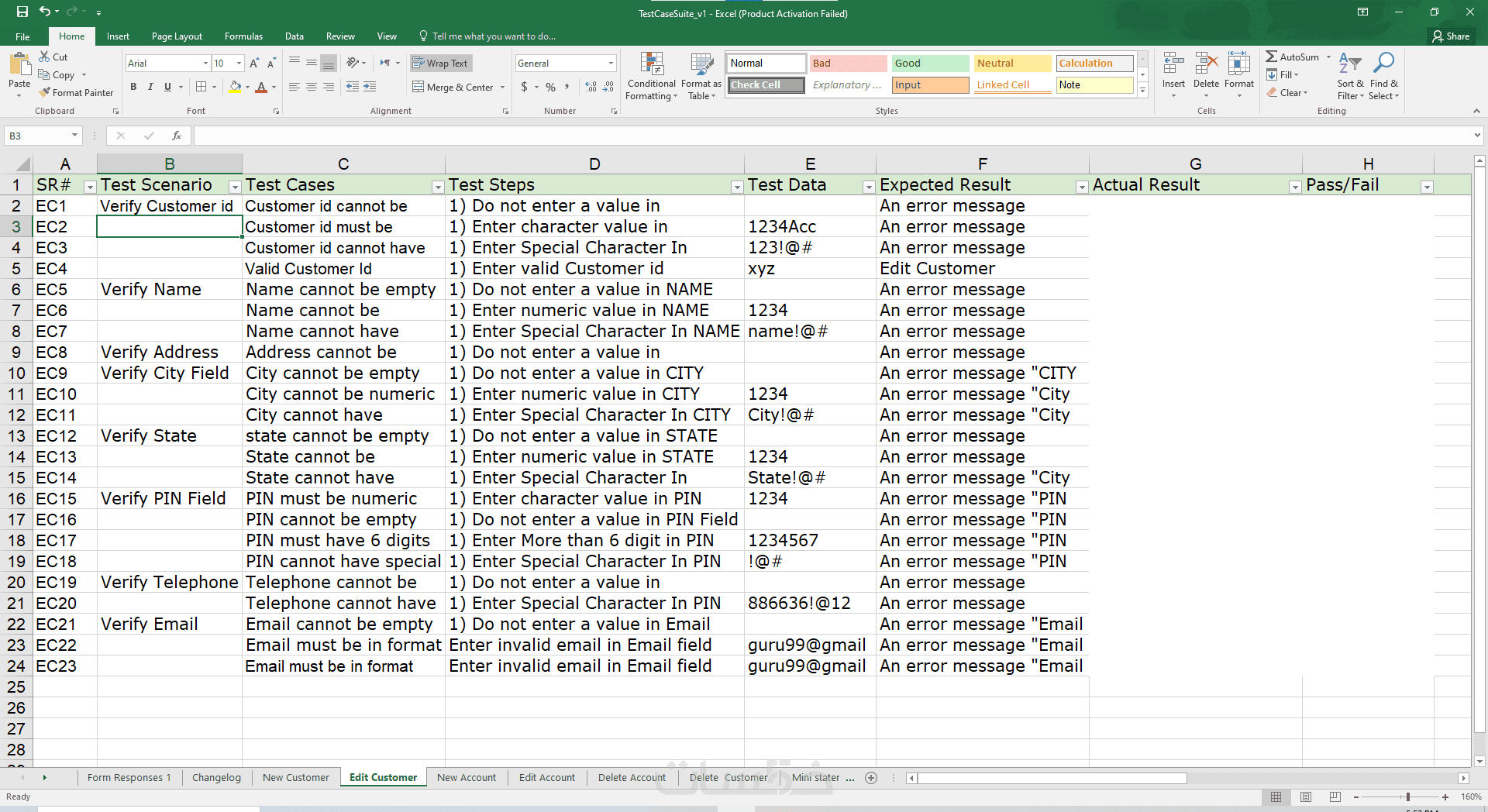1488x812 pixels.
Task: Open the Pass/Fail filter dropdown
Action: (1427, 187)
